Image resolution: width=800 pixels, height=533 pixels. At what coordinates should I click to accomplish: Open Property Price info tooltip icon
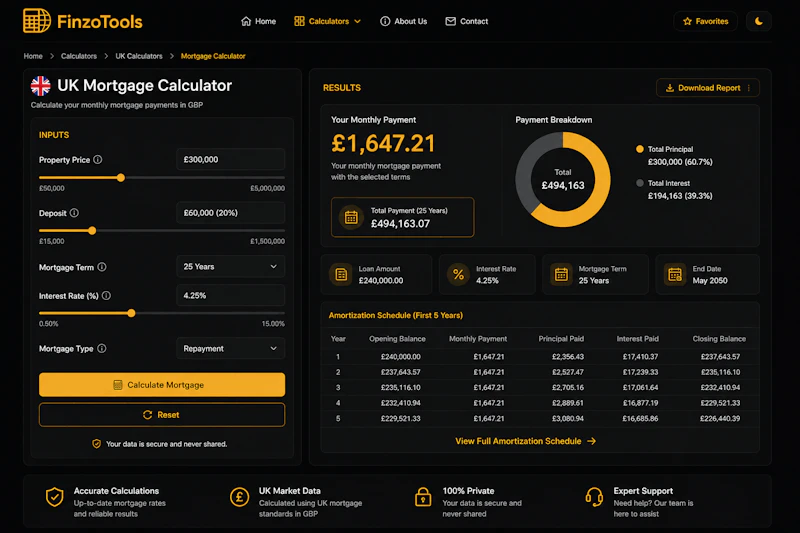[98, 160]
